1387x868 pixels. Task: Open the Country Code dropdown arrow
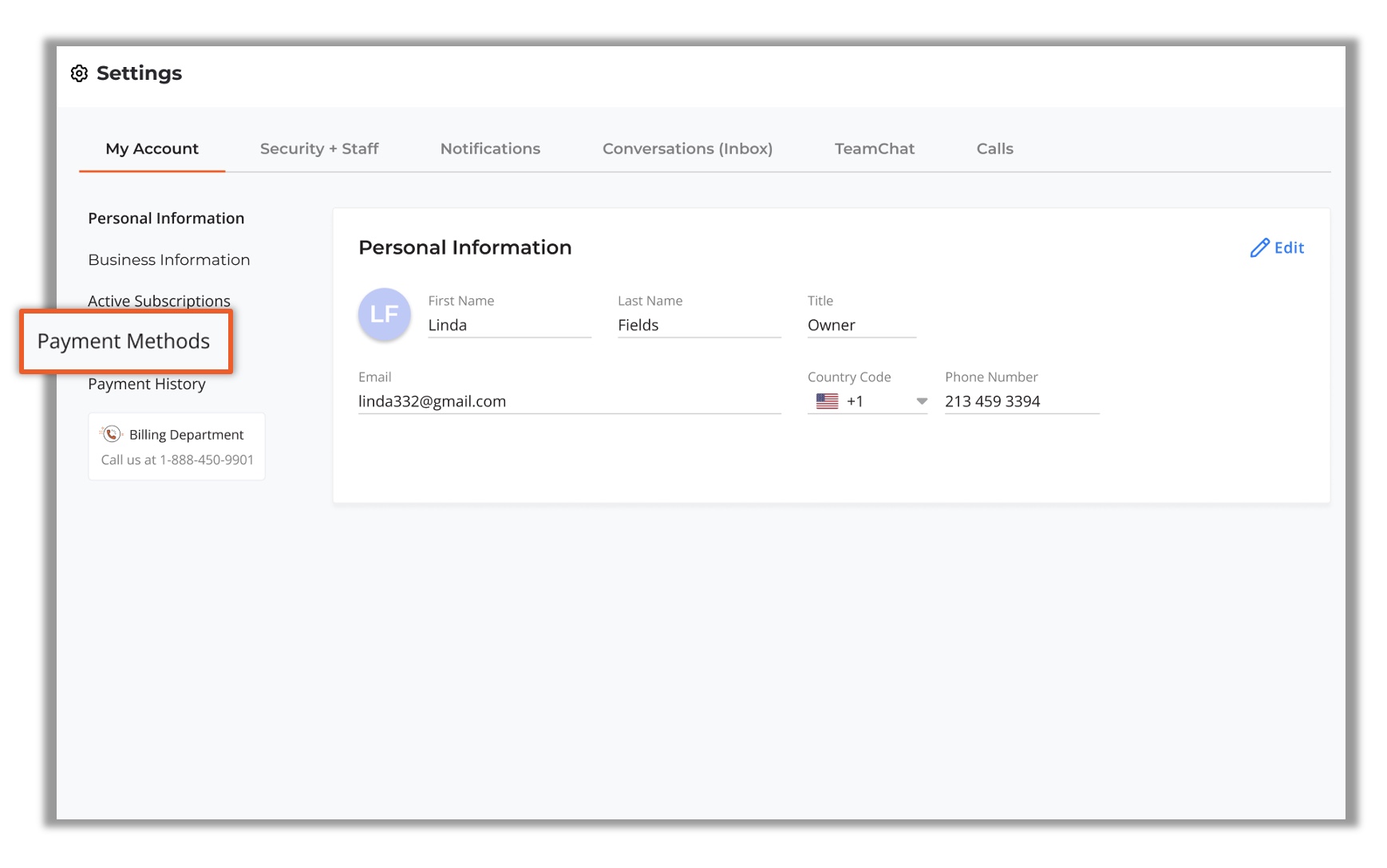(922, 401)
